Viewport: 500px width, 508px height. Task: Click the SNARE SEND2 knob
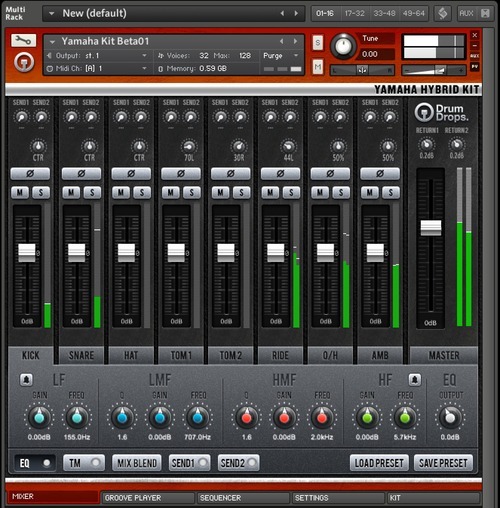tap(91, 117)
